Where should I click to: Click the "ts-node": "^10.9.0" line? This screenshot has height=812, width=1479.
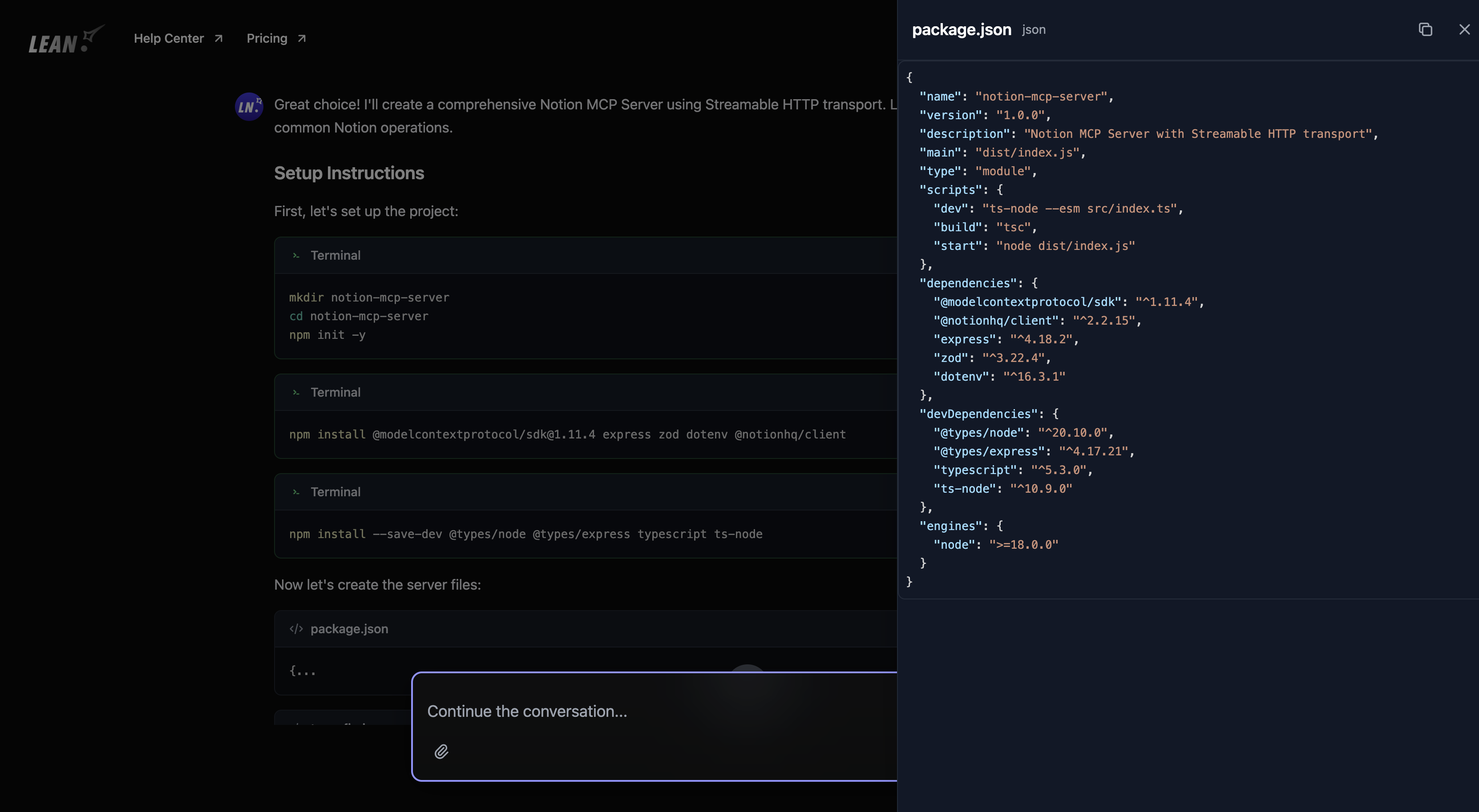(x=1002, y=488)
